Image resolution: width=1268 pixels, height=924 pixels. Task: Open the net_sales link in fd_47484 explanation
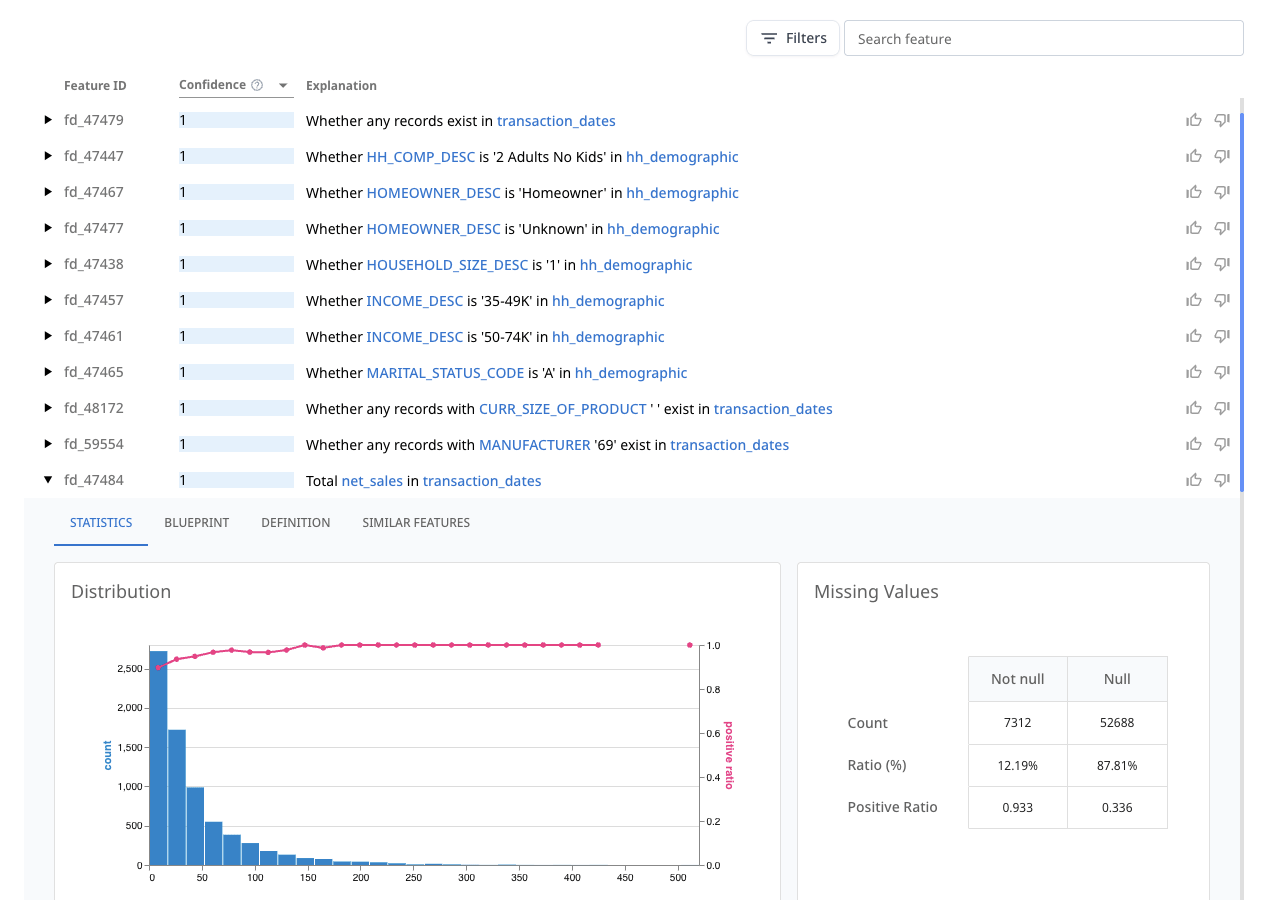(371, 480)
